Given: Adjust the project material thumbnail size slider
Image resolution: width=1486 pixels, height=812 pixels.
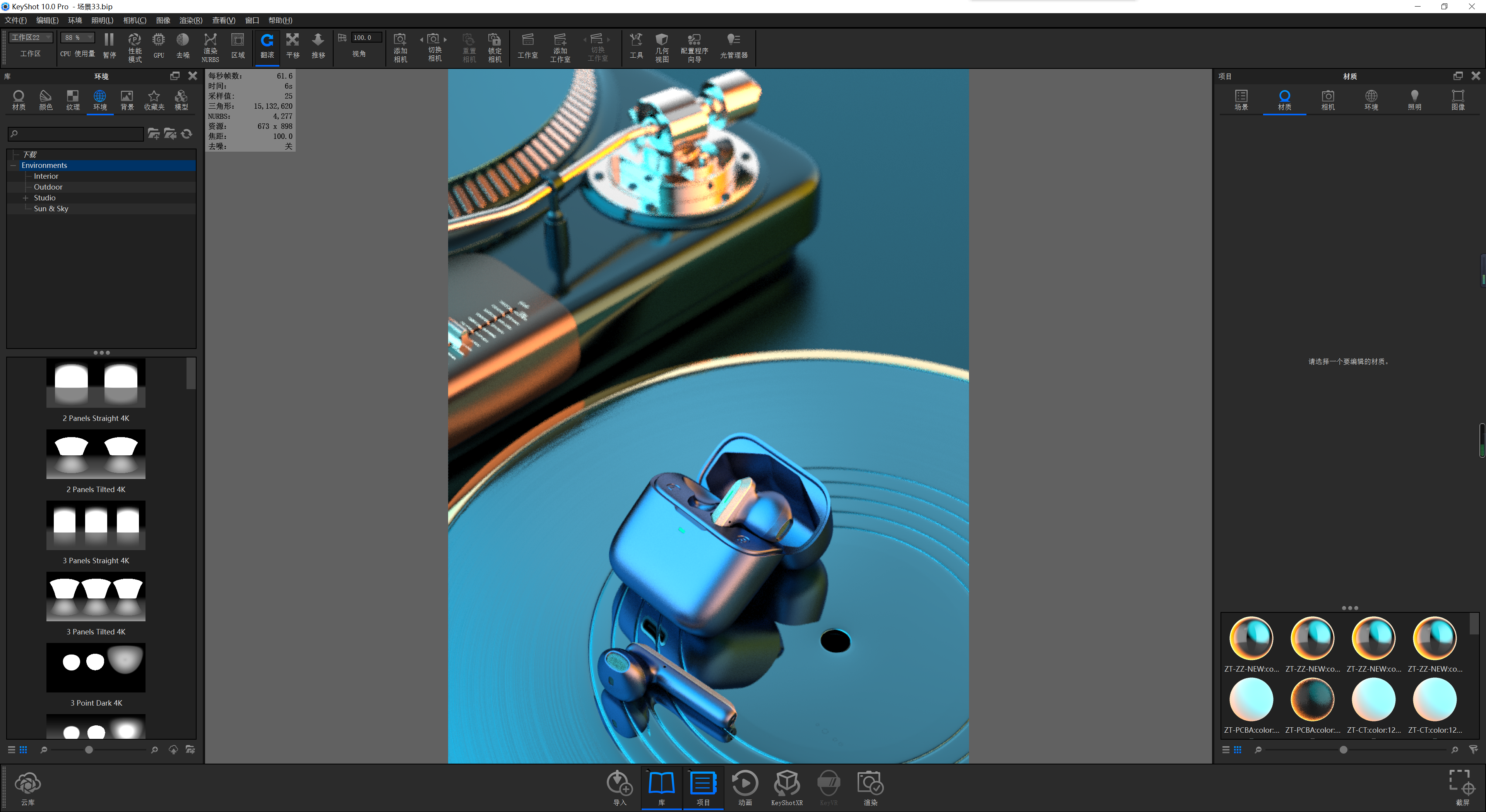Looking at the screenshot, I should [x=1343, y=750].
